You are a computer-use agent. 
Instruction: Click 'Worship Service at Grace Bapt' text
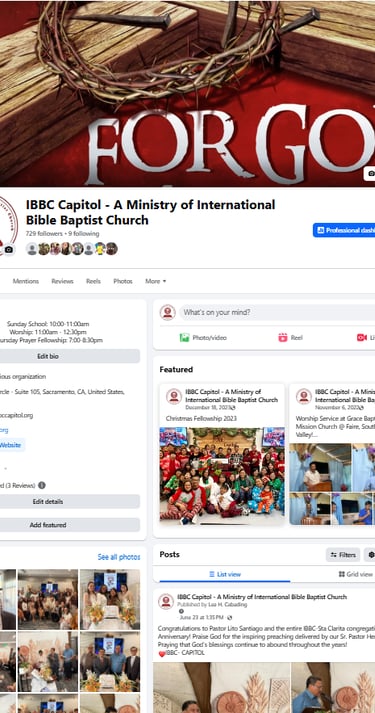pyautogui.click(x=335, y=418)
